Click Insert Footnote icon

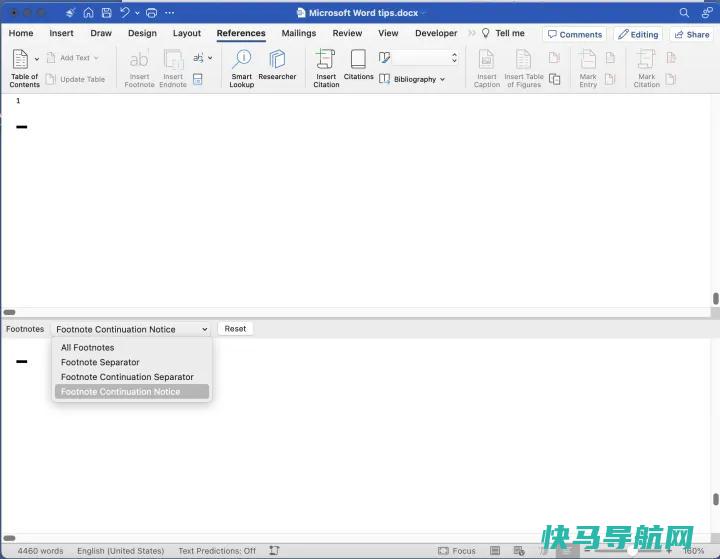139,68
